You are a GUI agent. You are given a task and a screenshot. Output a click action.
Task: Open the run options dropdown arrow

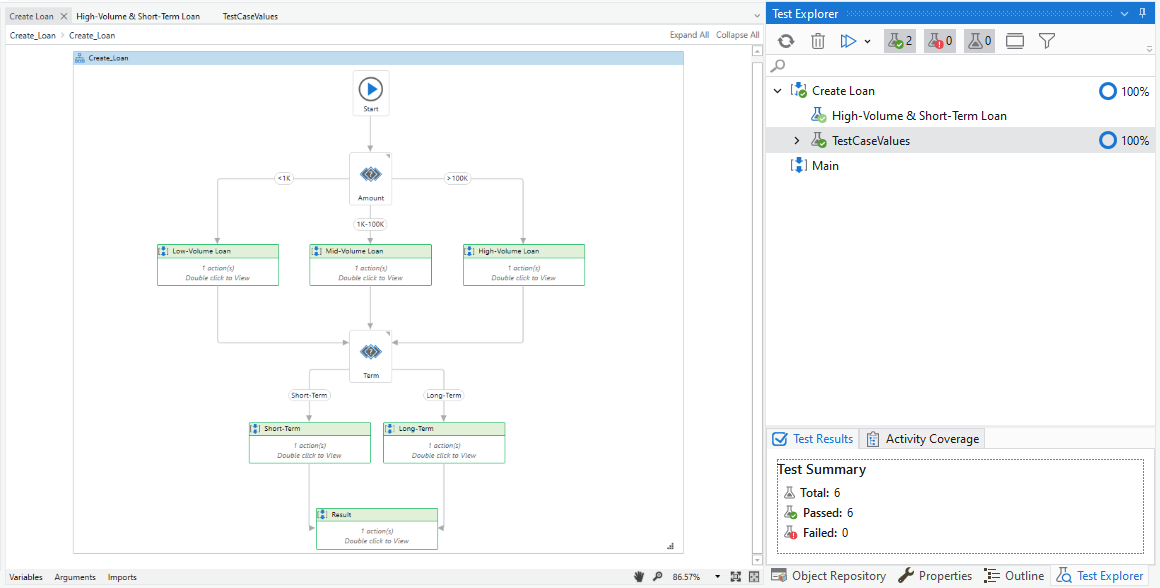(868, 42)
